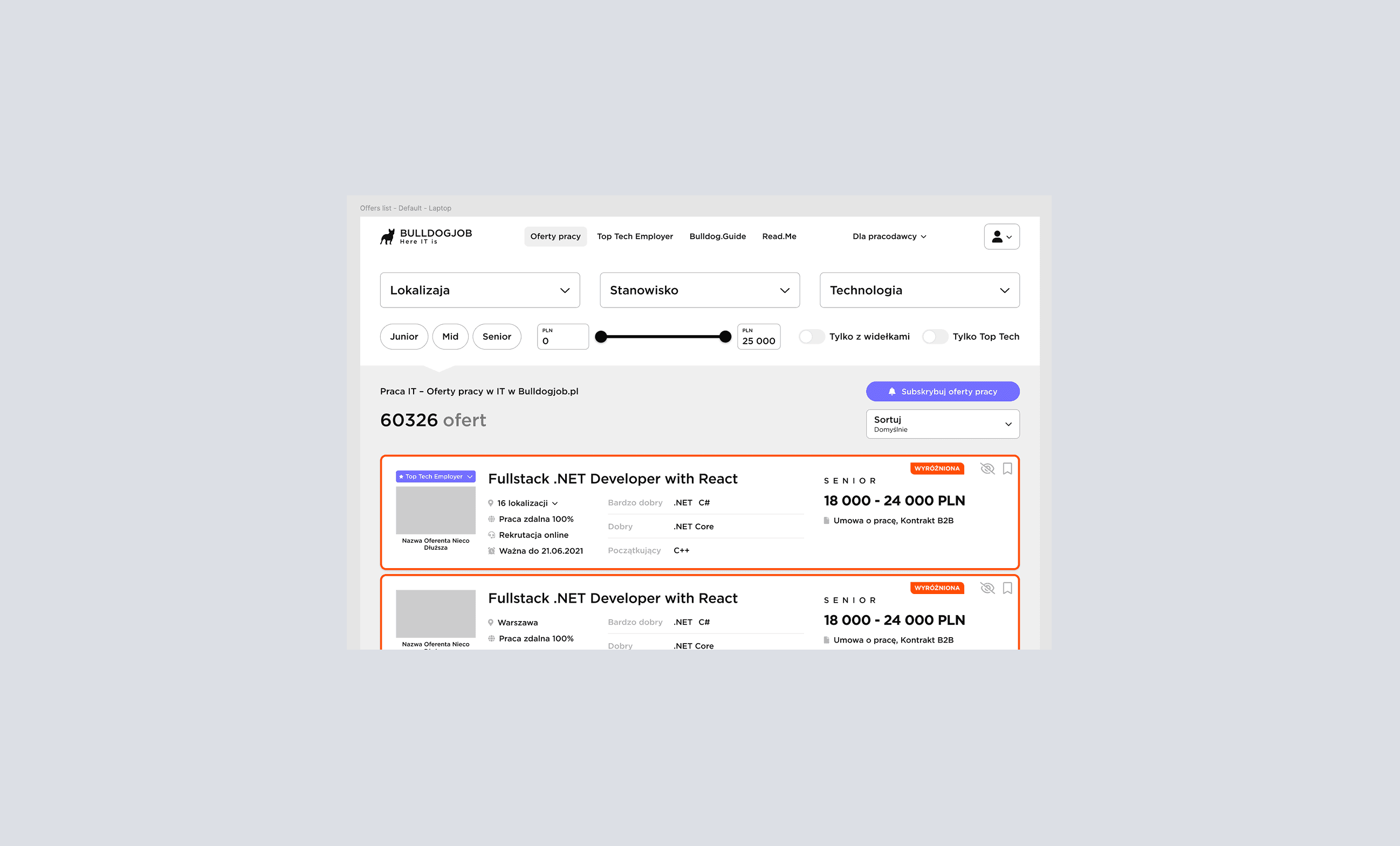Hide the second job offer with the eye icon
Image resolution: width=1400 pixels, height=846 pixels.
pyautogui.click(x=987, y=588)
